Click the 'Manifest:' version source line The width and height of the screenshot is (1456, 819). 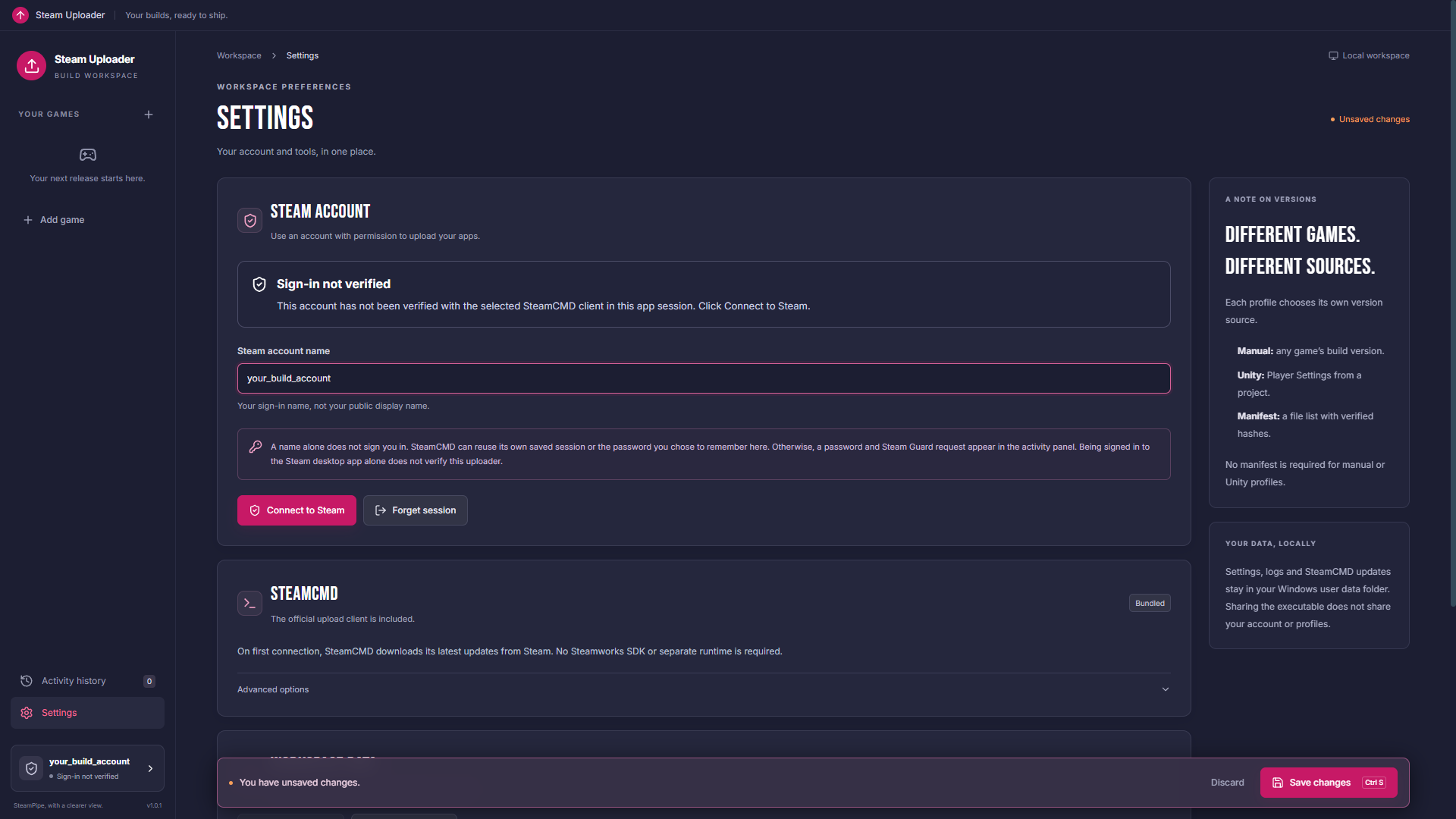tap(1305, 425)
